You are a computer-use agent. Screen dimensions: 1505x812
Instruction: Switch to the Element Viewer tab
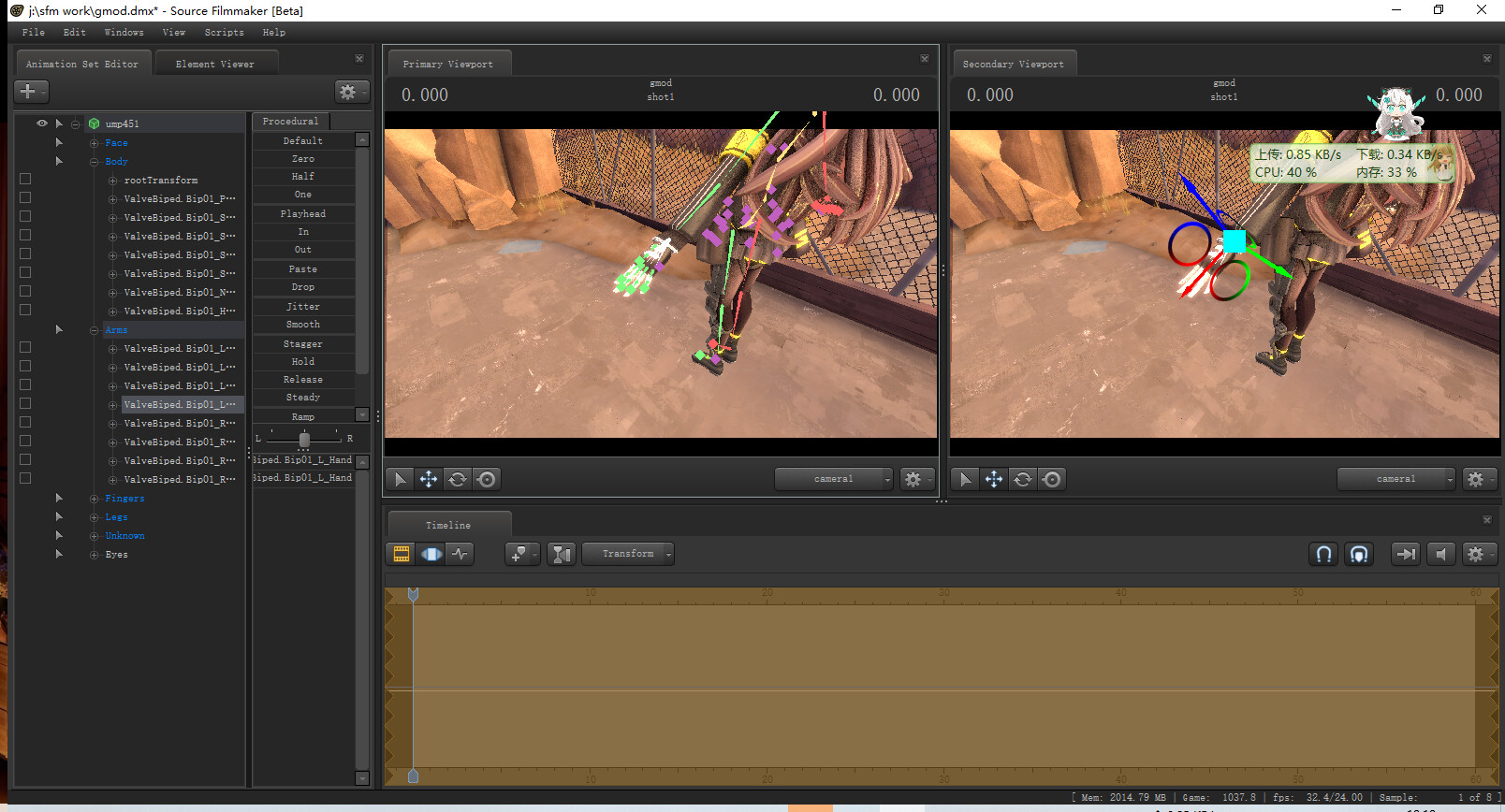click(x=215, y=64)
